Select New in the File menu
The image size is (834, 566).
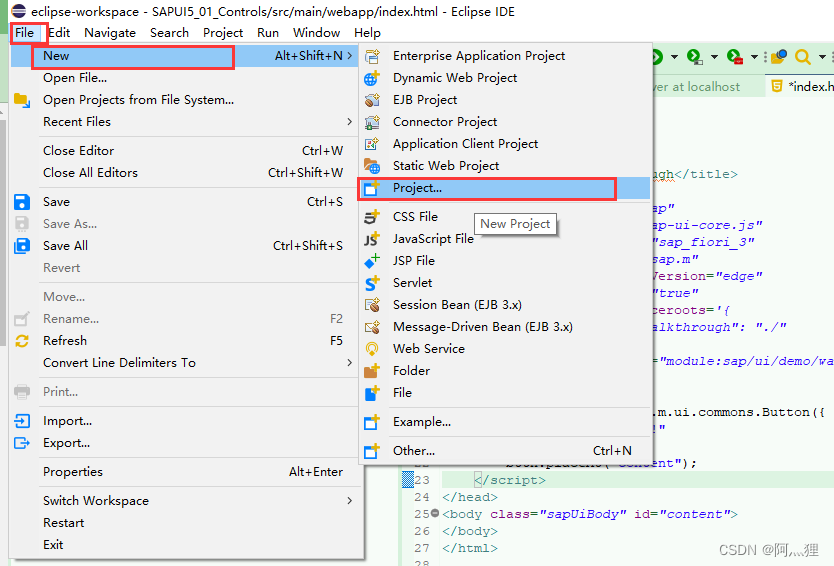pyautogui.click(x=184, y=56)
